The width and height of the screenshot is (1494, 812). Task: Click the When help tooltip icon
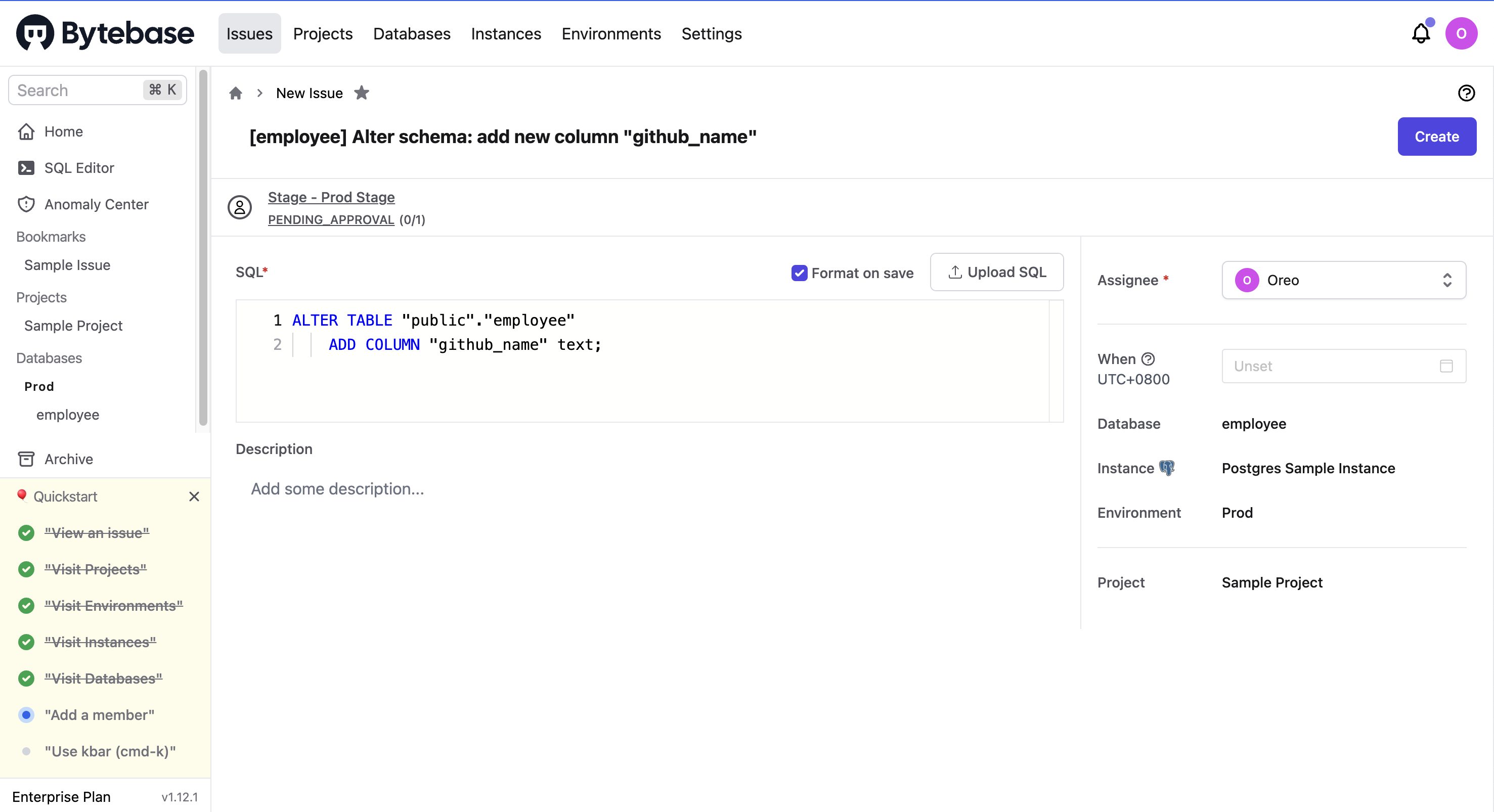pyautogui.click(x=1148, y=359)
